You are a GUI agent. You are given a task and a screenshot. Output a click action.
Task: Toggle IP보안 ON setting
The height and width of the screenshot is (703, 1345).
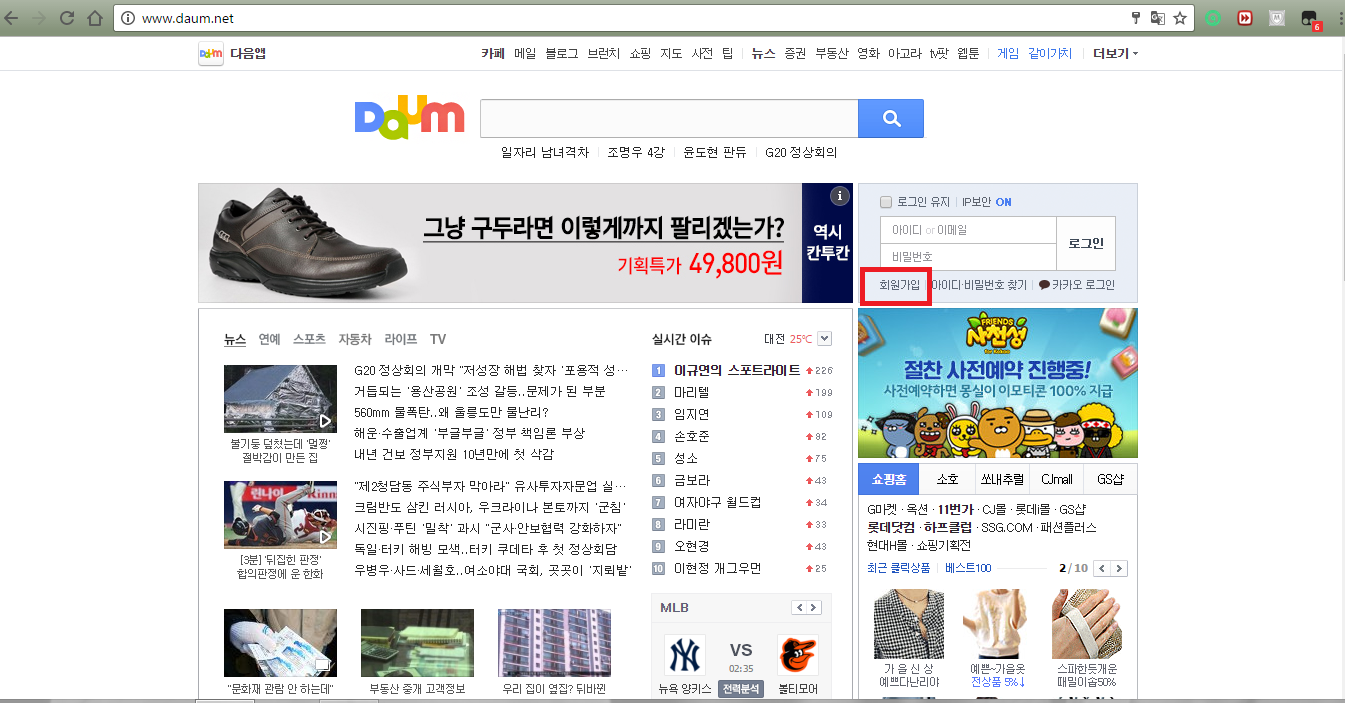click(x=986, y=202)
